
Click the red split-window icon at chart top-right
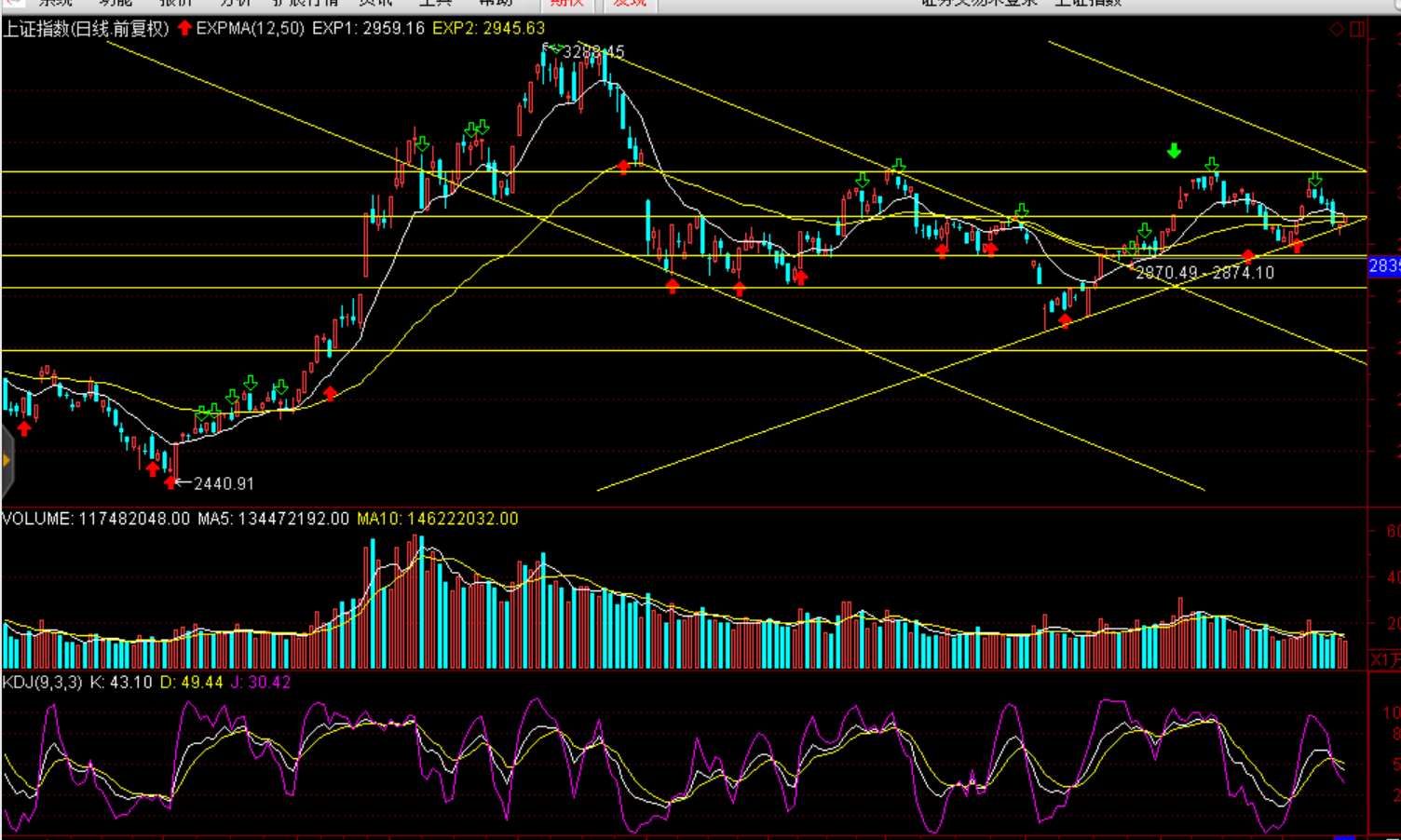pyautogui.click(x=1357, y=30)
